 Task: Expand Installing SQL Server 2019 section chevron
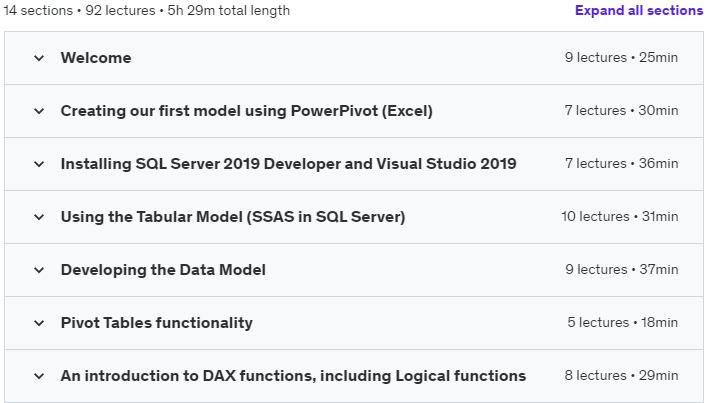39,164
